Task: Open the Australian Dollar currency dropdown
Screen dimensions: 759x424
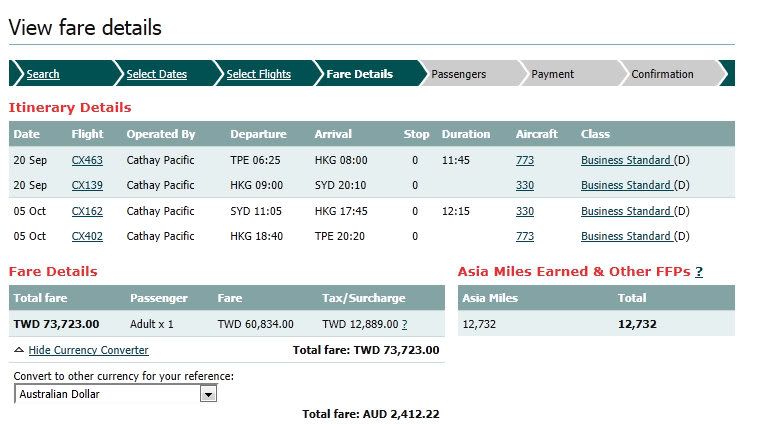Action: click(116, 394)
